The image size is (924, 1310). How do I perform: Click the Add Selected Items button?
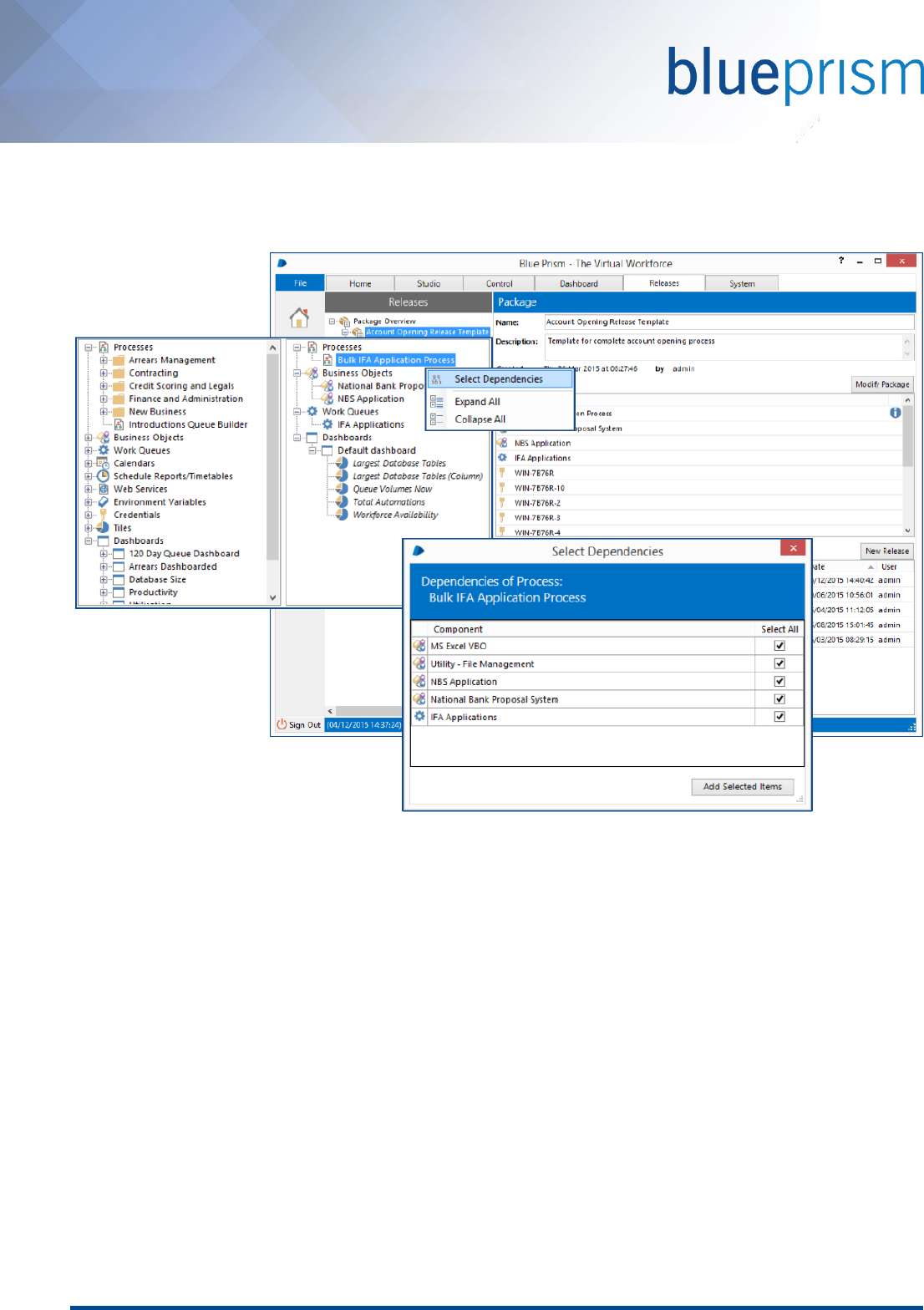click(743, 786)
